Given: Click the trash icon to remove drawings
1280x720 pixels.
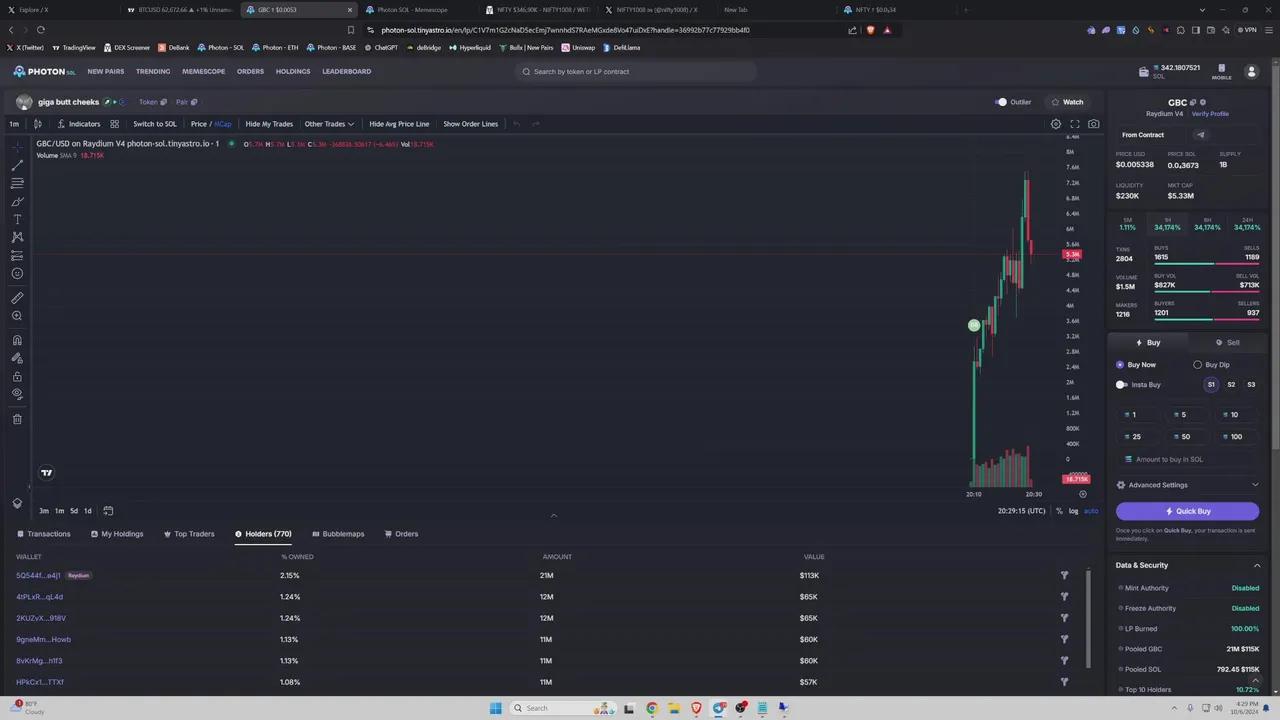Looking at the screenshot, I should point(17,419).
